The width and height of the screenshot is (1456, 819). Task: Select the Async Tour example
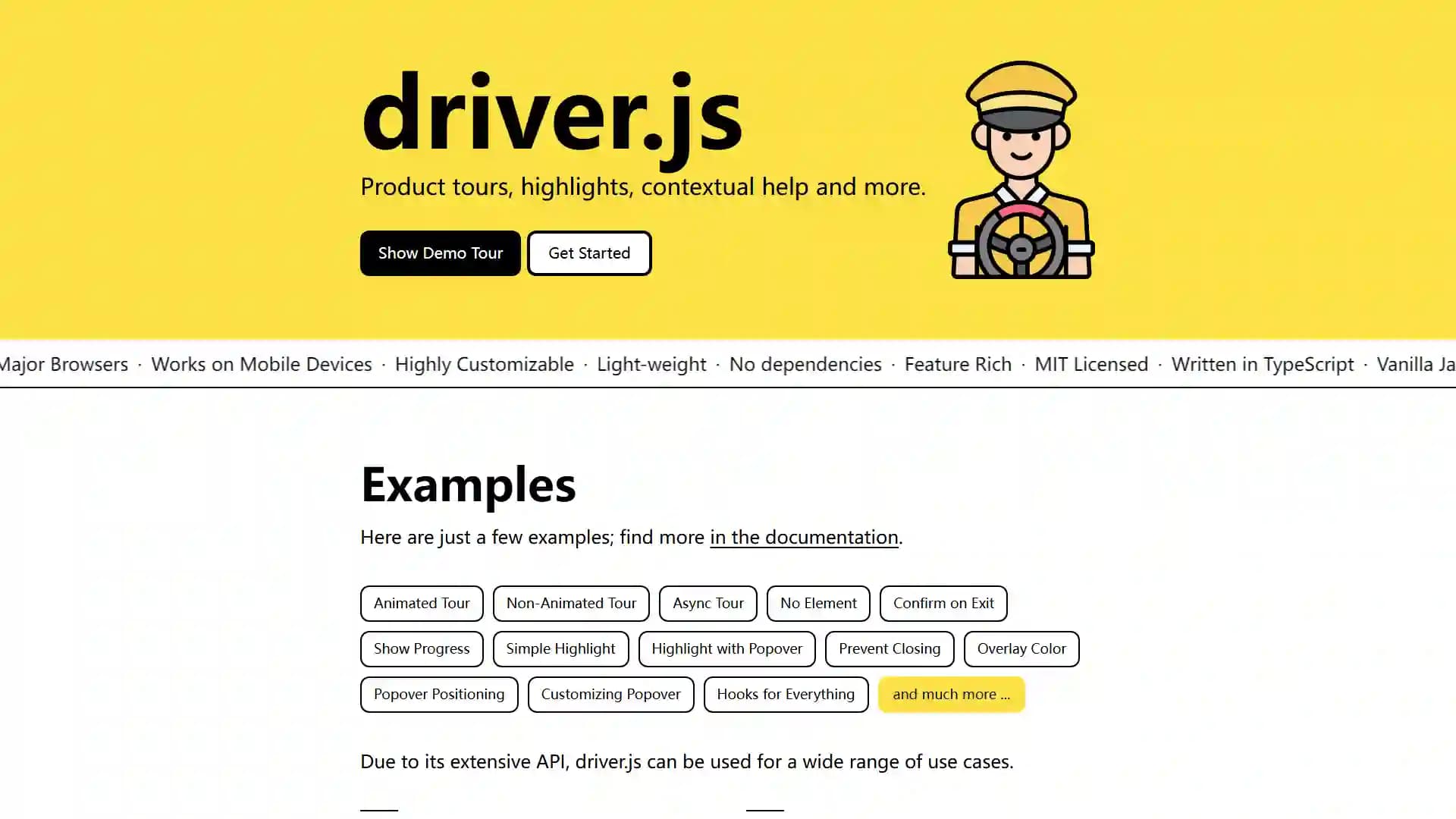coord(708,602)
